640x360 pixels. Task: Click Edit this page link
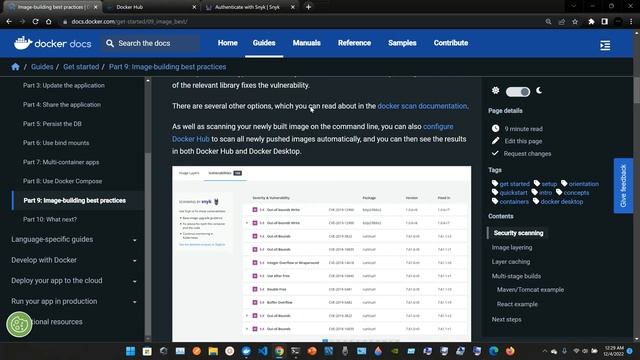[x=523, y=141]
